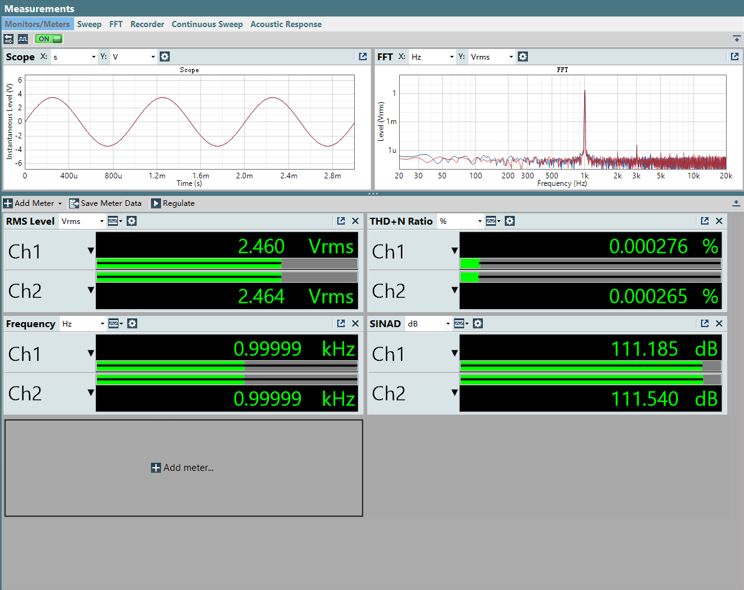Open RMS Level meter settings gear
The height and width of the screenshot is (590, 744).
pos(132,221)
